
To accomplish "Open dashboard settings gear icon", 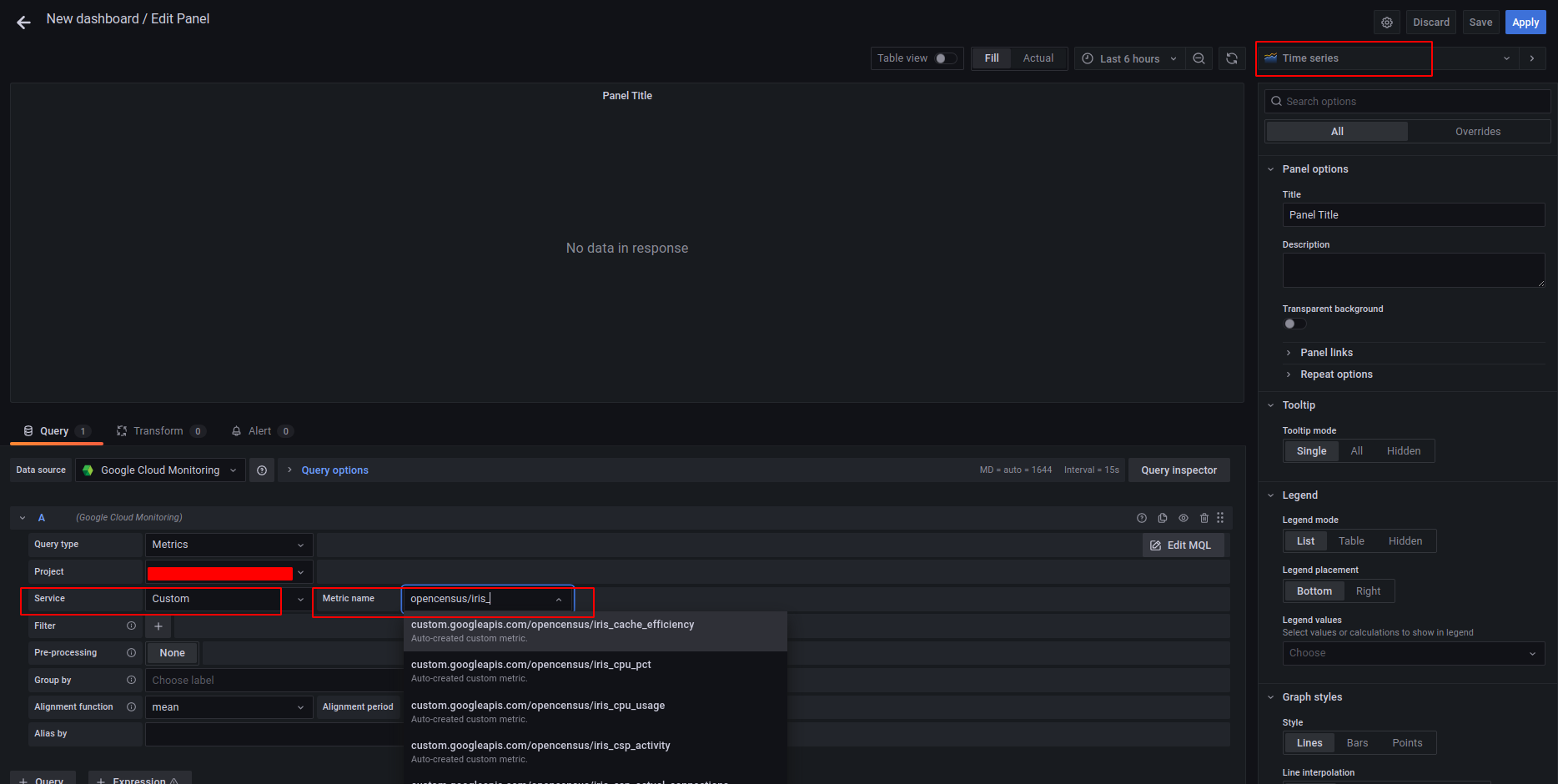I will coord(1387,23).
